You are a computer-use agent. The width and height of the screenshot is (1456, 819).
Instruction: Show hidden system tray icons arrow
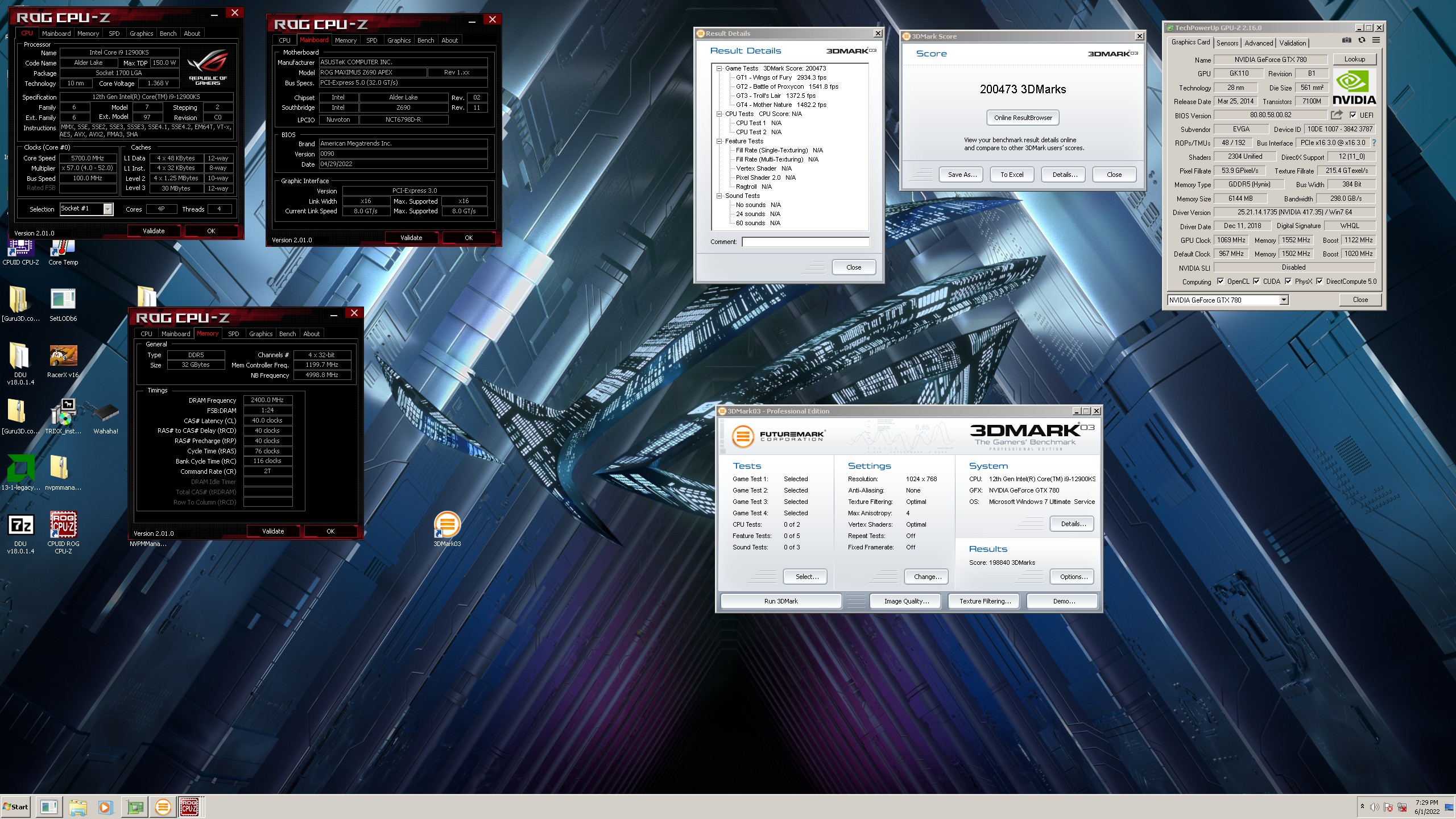point(1362,806)
